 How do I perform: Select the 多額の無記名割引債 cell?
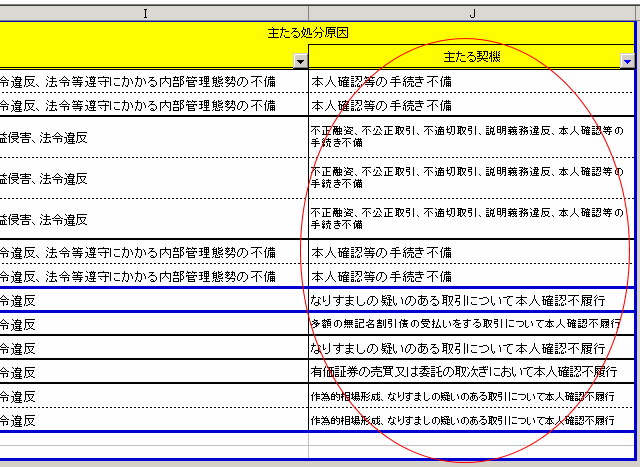tap(470, 323)
